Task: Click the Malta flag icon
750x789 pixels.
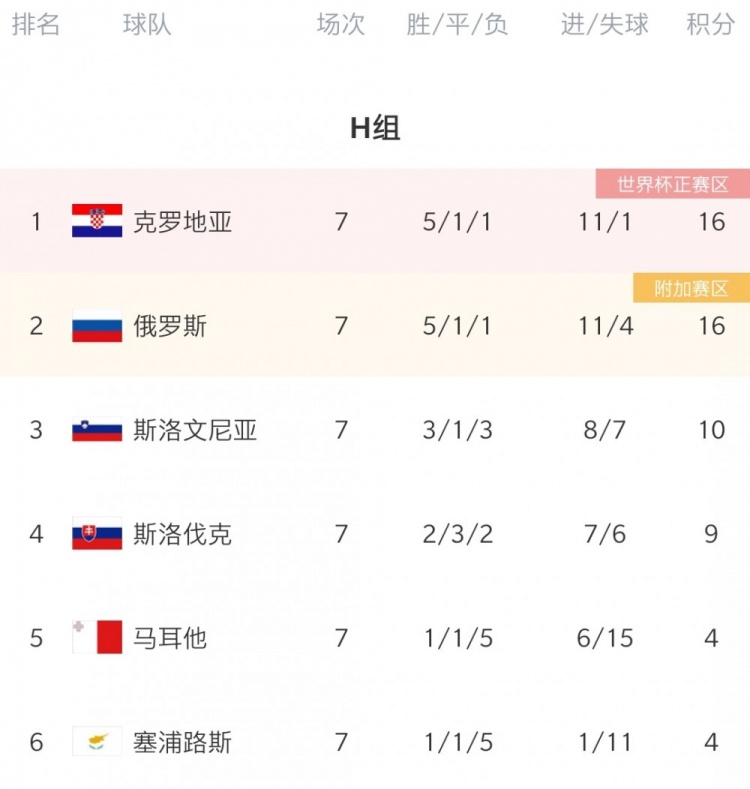Action: pos(97,637)
